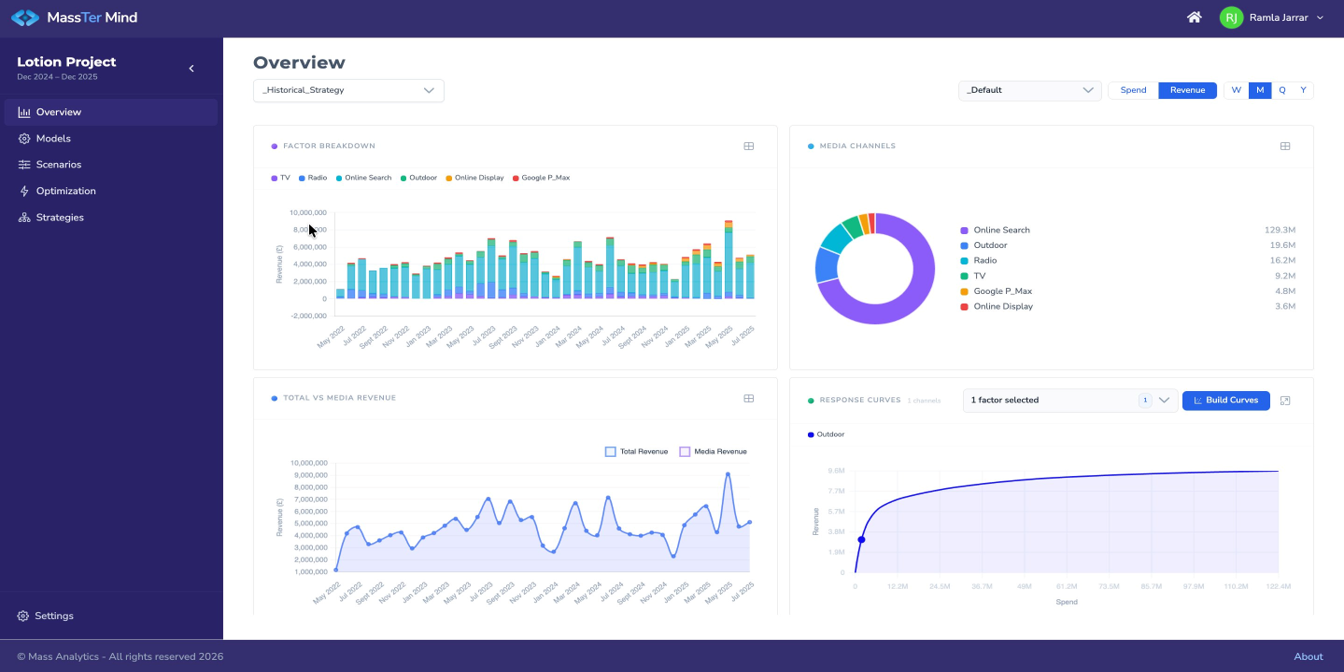Open the About link in footer
1344x672 pixels.
(1308, 656)
